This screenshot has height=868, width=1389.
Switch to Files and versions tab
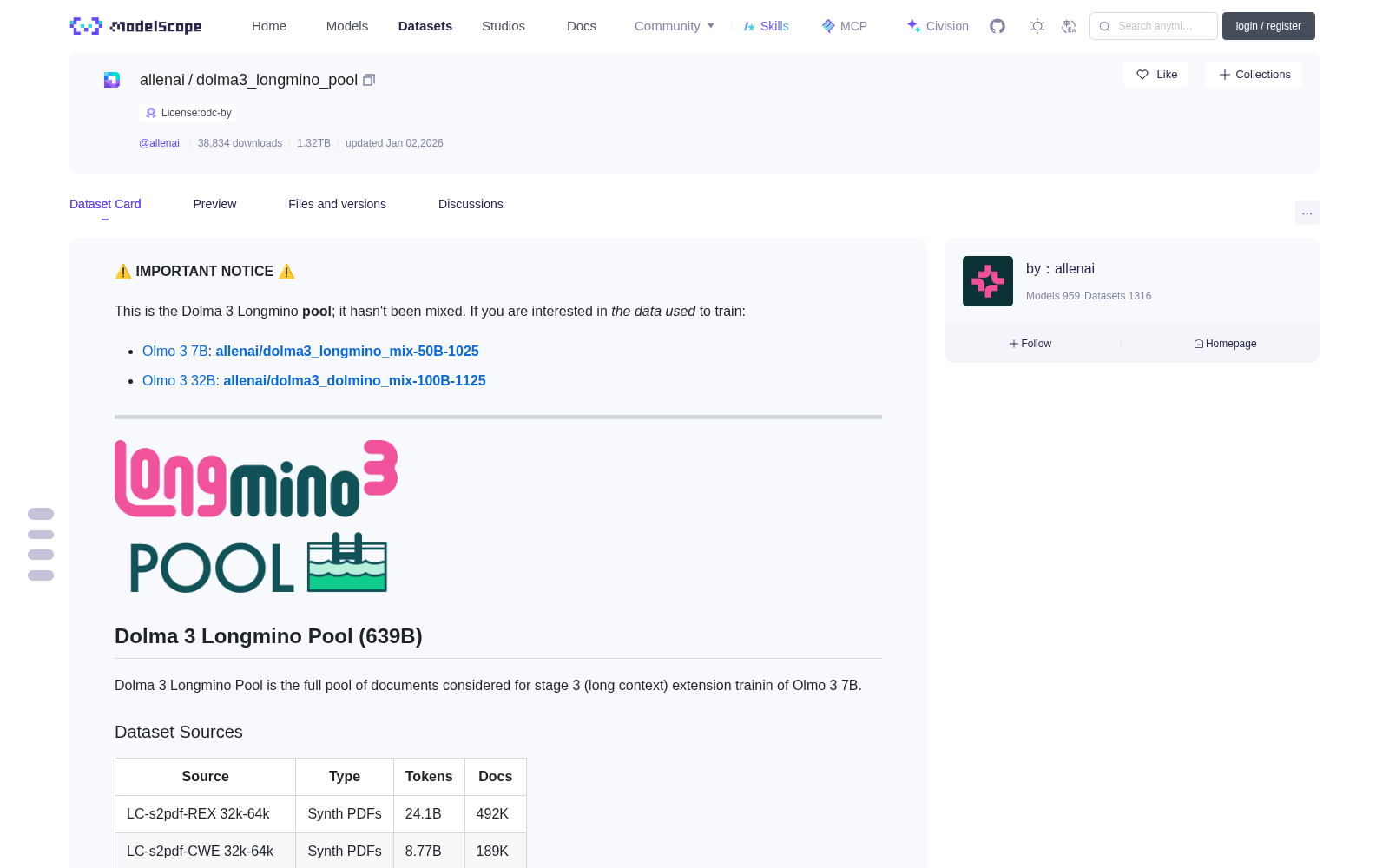(x=337, y=204)
